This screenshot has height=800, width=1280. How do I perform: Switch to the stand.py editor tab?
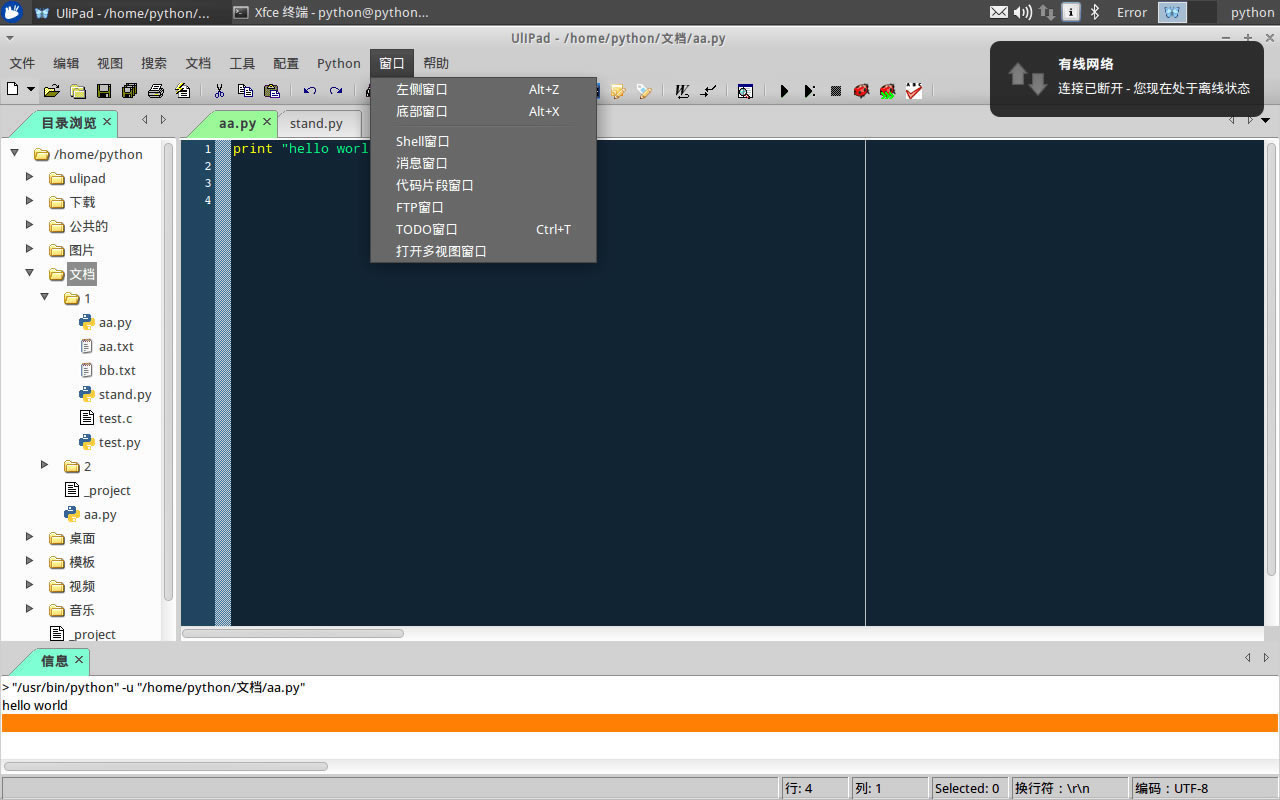316,123
